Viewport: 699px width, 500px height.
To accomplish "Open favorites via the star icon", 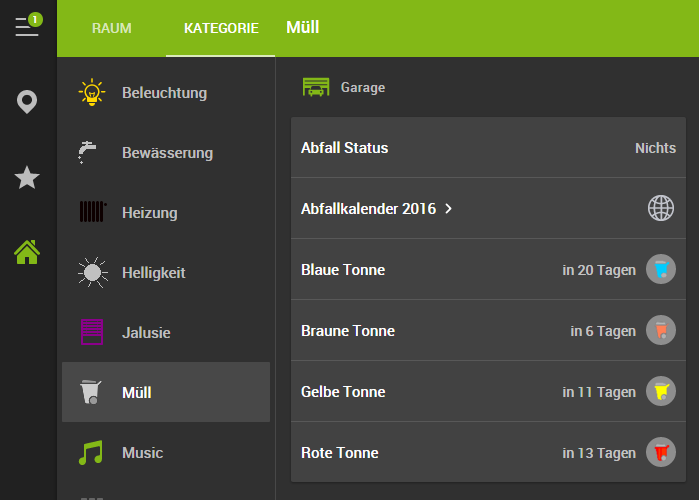I will tap(27, 178).
